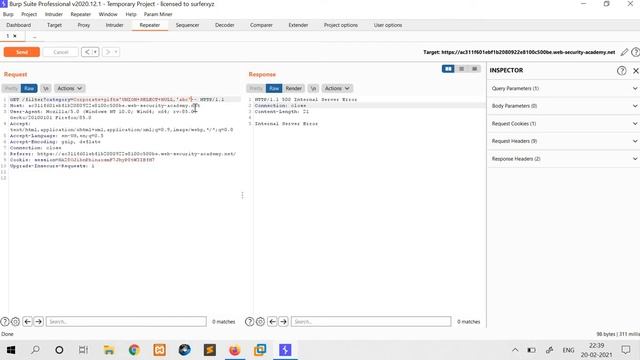Image resolution: width=640 pixels, height=360 pixels.
Task: Open the Help menu
Action: click(131, 14)
